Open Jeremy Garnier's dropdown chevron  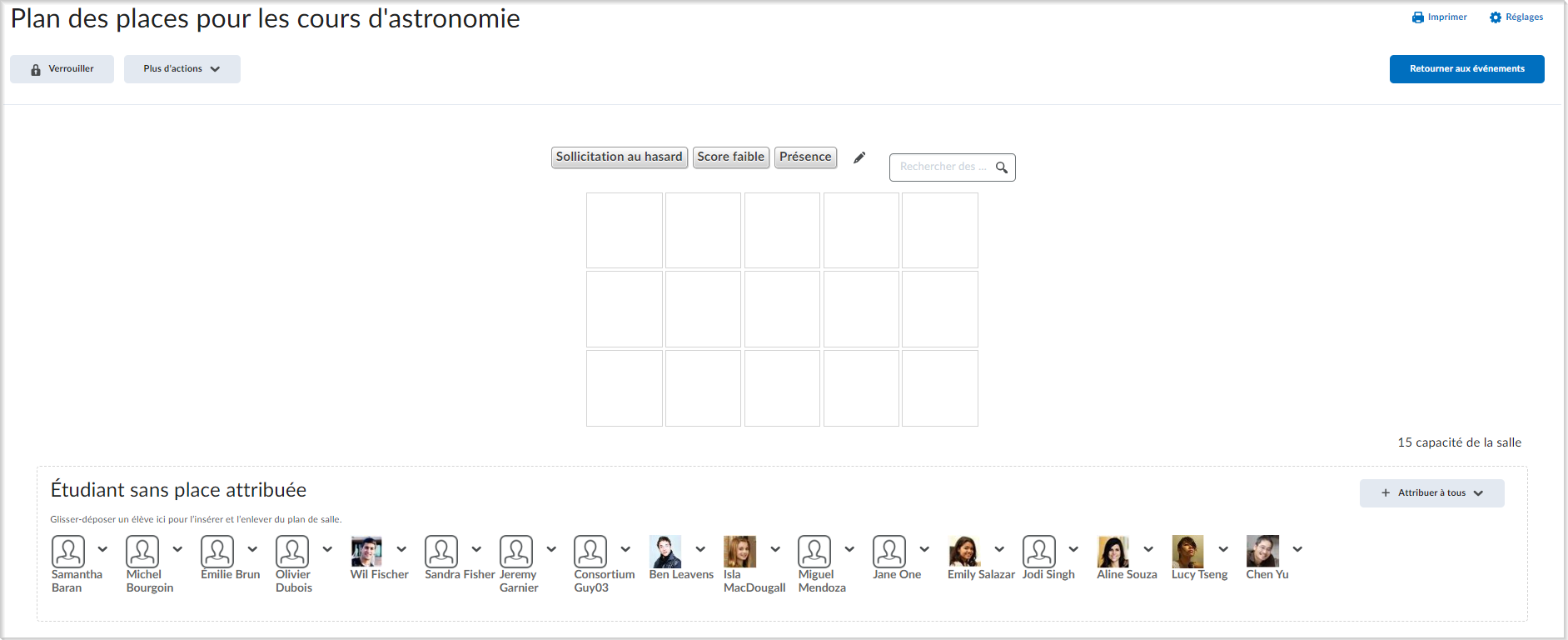[551, 549]
